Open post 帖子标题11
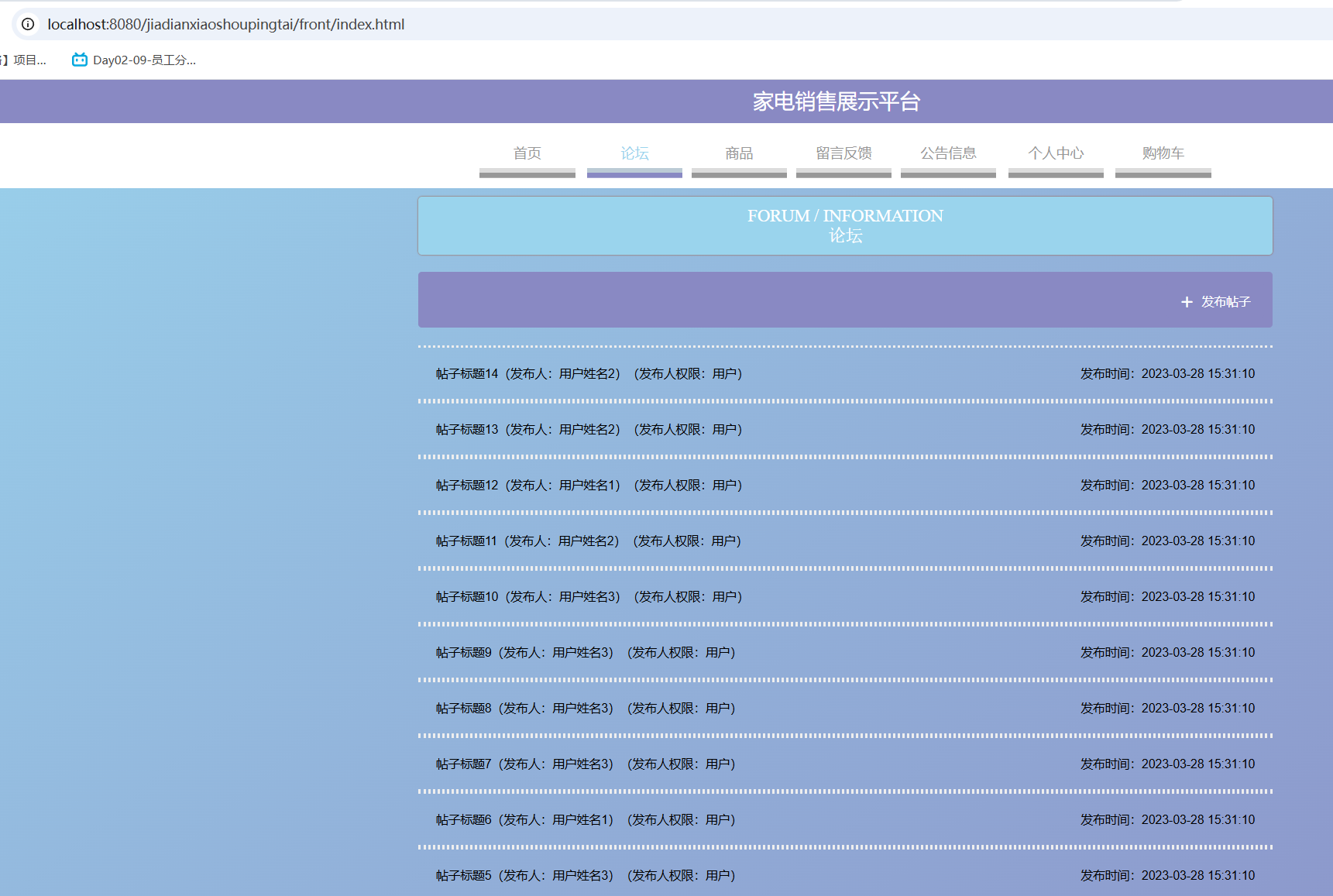This screenshot has height=896, width=1333. (x=589, y=541)
